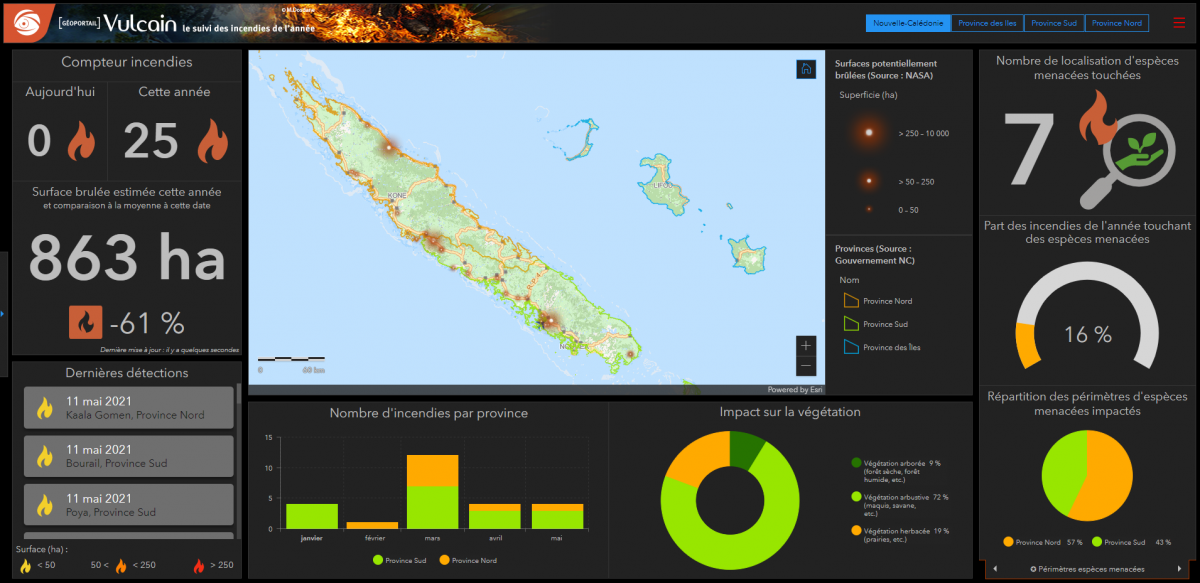
Task: Open the red hamburger menu
Action: point(1179,23)
